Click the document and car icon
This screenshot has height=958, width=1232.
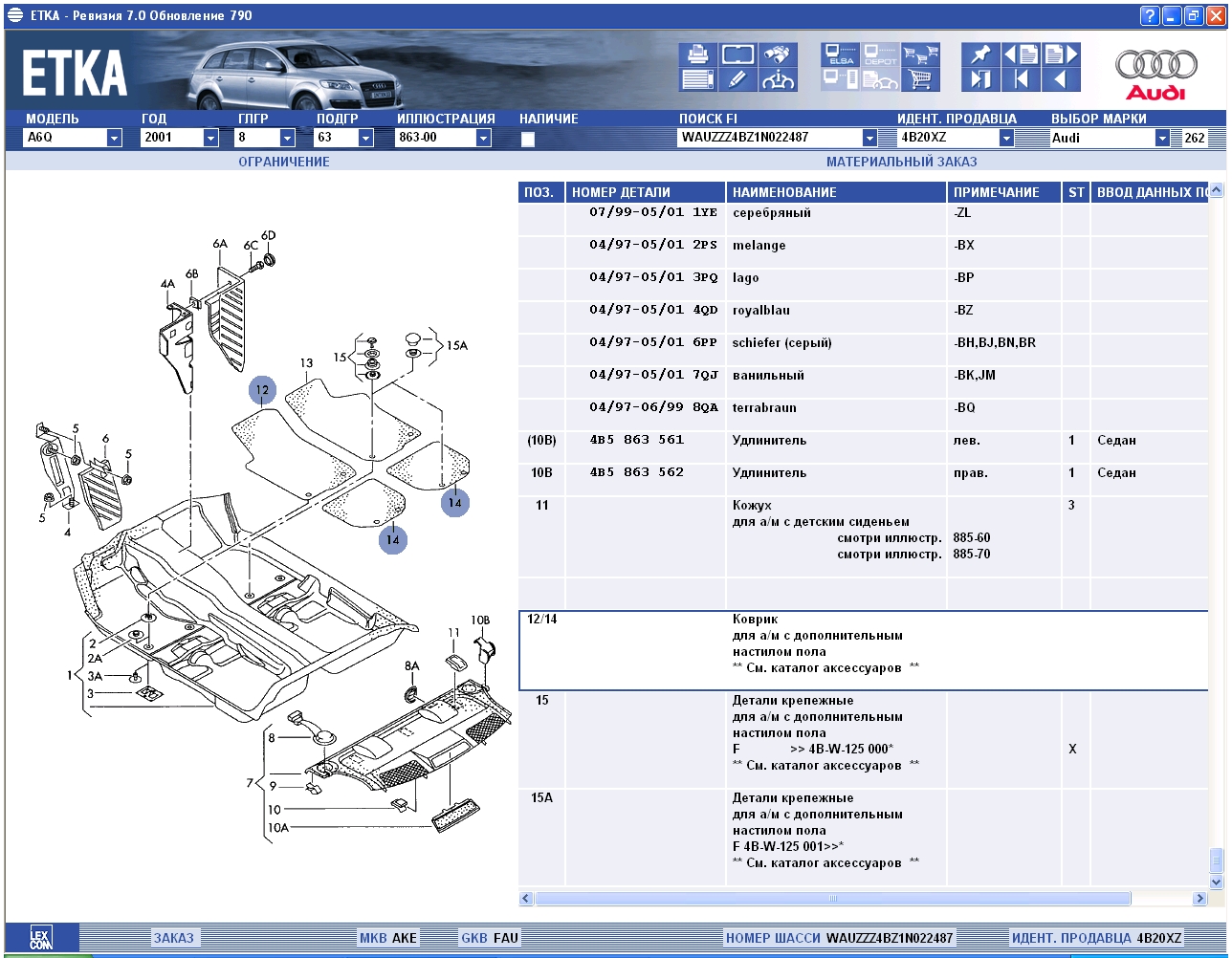(880, 80)
